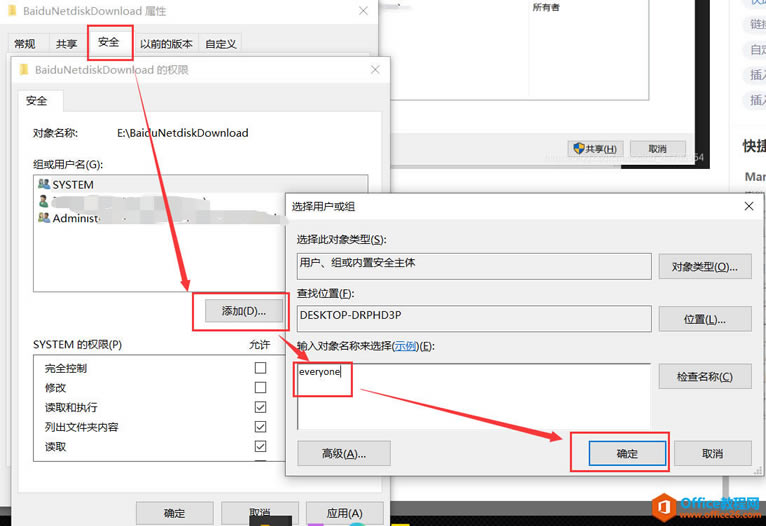Close the 选择用户或组 dialog
The height and width of the screenshot is (526, 766).
748,207
